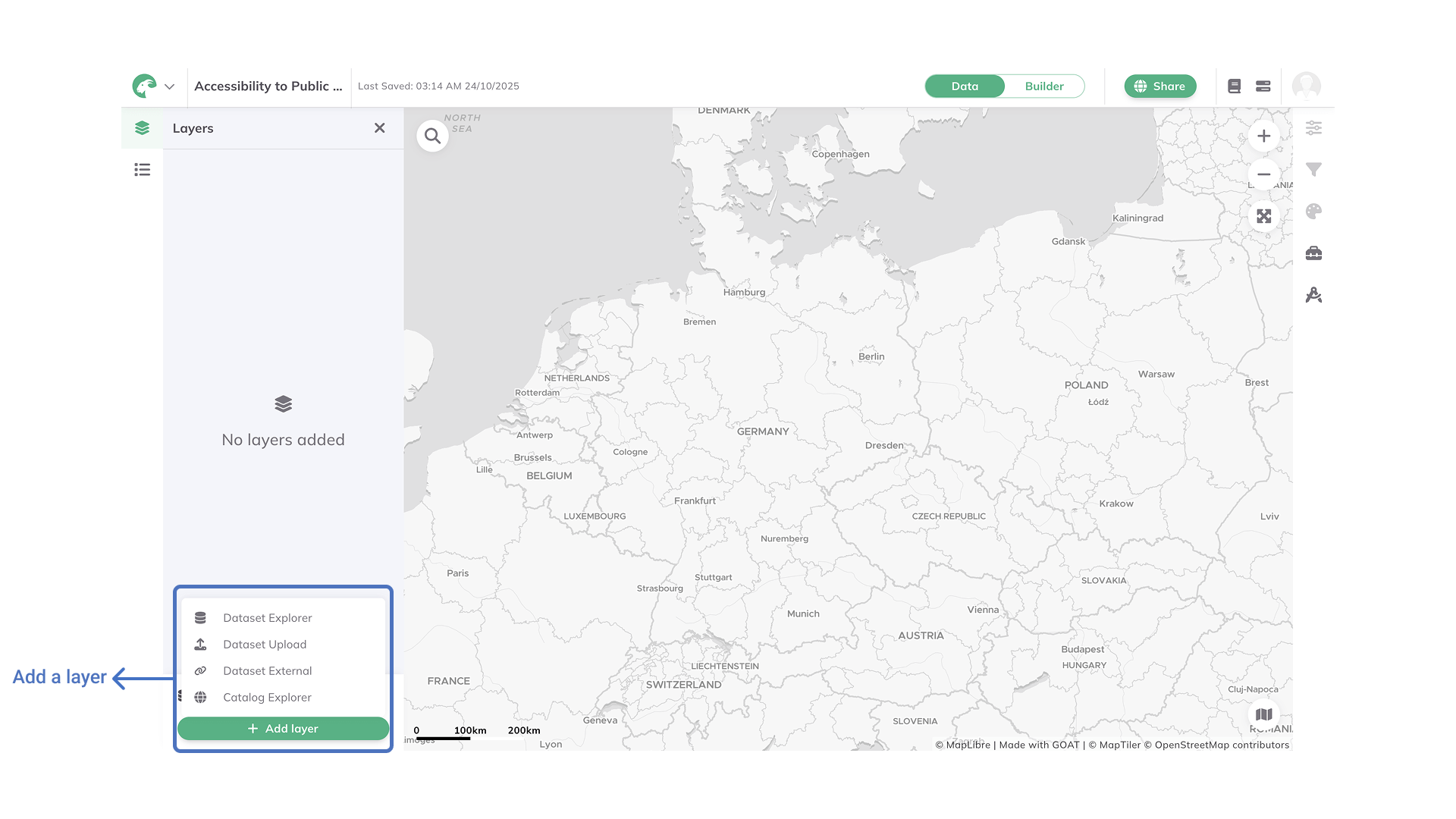The width and height of the screenshot is (1456, 819).
Task: Open the Legend list icon in sidebar
Action: click(x=142, y=170)
